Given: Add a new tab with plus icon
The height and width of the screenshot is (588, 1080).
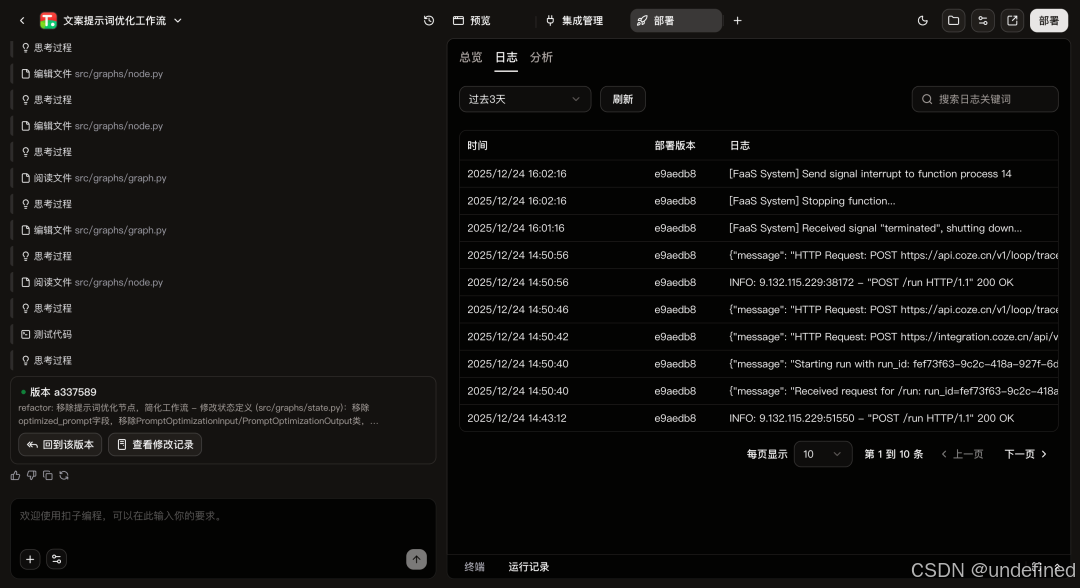Looking at the screenshot, I should tap(737, 21).
